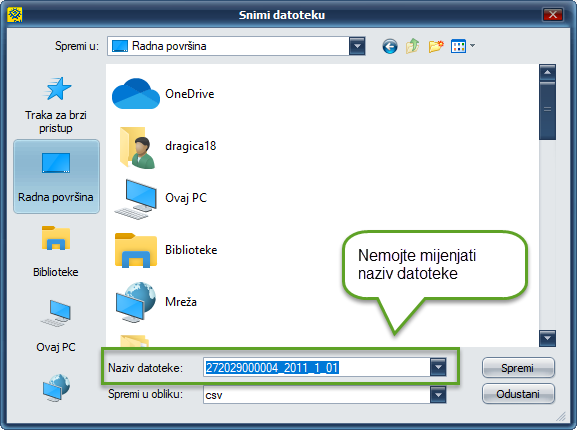The height and width of the screenshot is (430, 577).
Task: Open Biblioteke from the left sidebar
Action: tap(56, 252)
